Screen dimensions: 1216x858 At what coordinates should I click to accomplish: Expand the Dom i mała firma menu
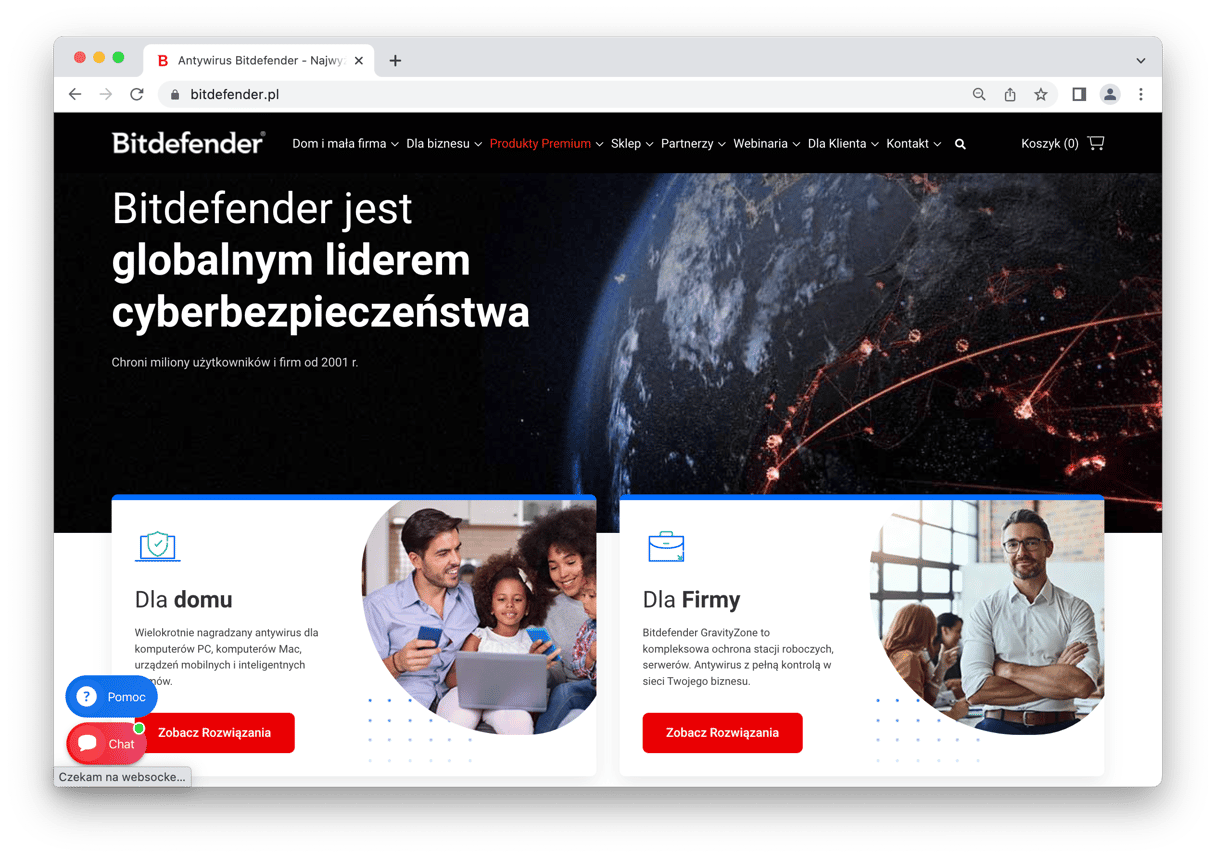[x=345, y=144]
